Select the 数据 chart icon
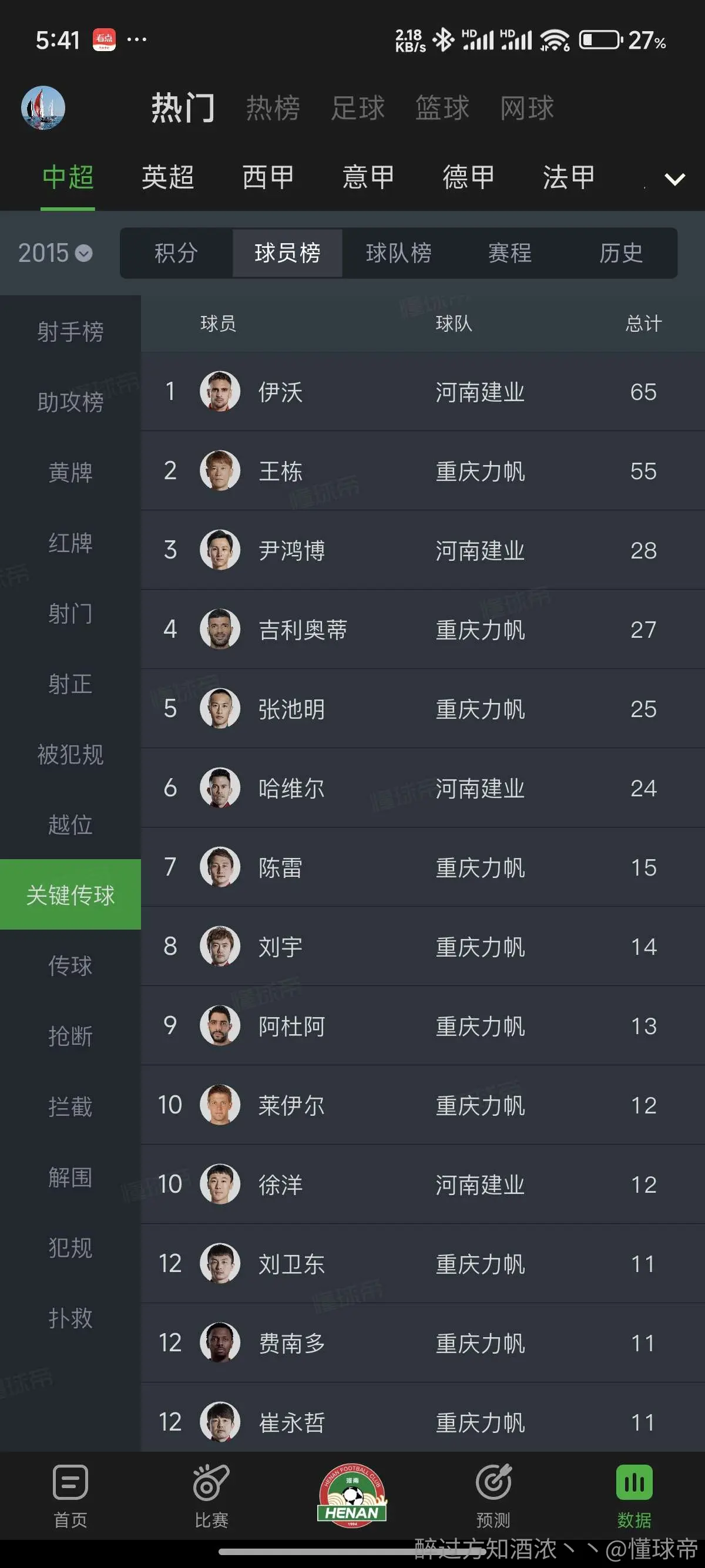Viewport: 705px width, 1568px height. point(634,1482)
